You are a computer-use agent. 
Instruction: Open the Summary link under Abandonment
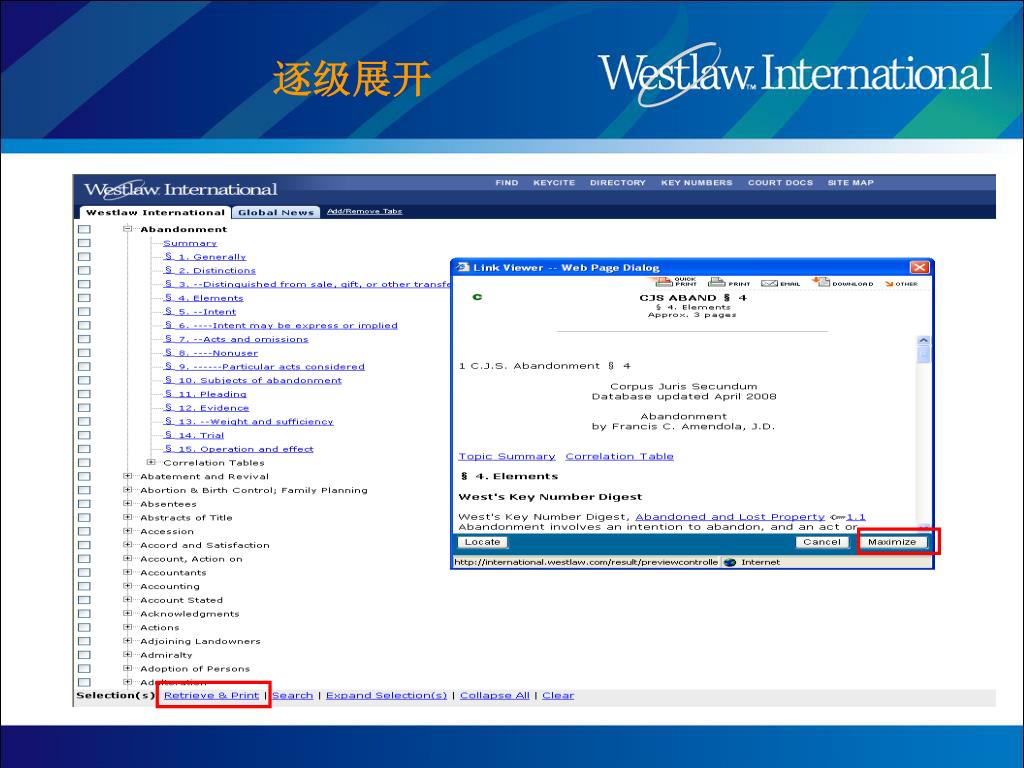(190, 243)
